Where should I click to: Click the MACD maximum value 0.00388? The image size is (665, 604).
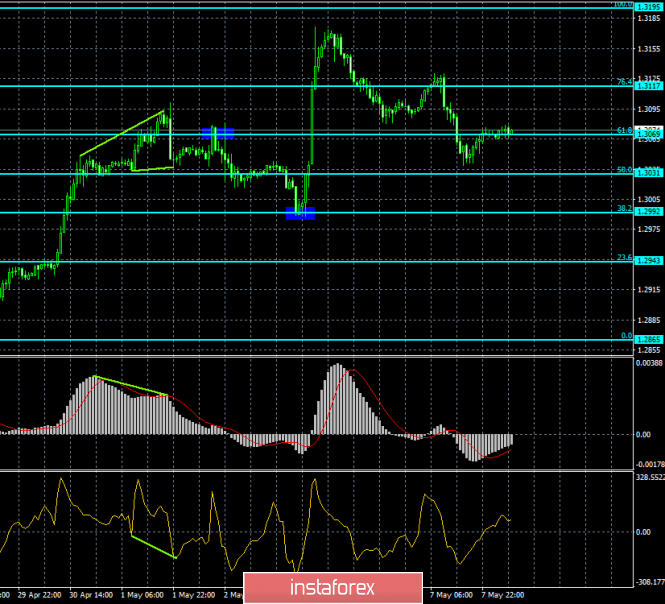point(649,363)
